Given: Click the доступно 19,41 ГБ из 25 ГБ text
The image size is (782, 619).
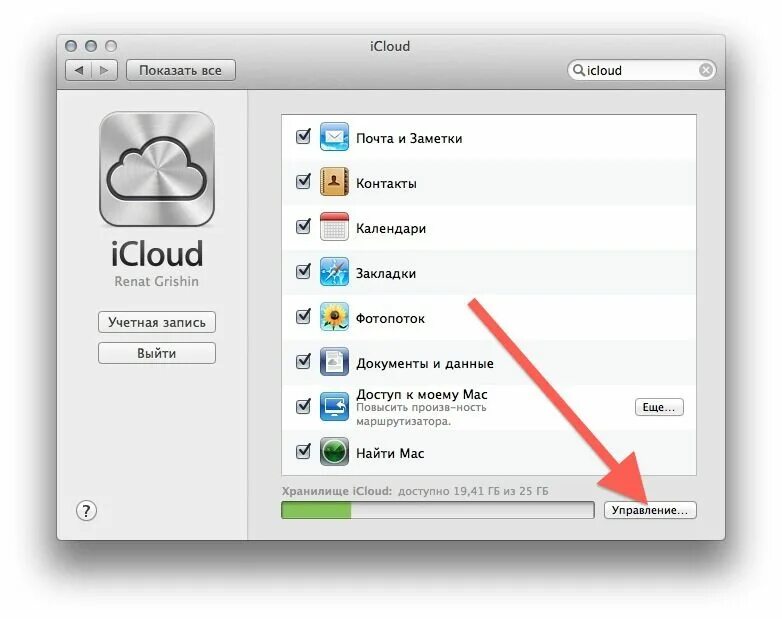Looking at the screenshot, I should click(x=473, y=491).
